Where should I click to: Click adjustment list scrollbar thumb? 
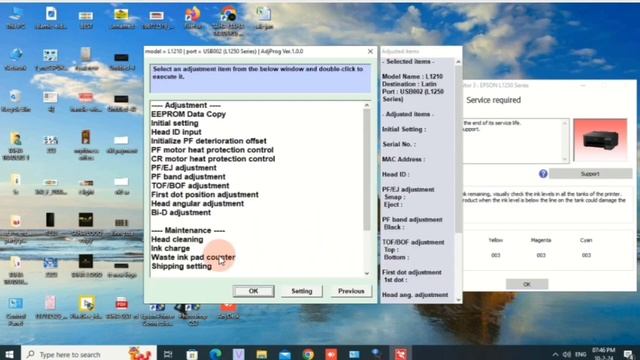[x=367, y=169]
